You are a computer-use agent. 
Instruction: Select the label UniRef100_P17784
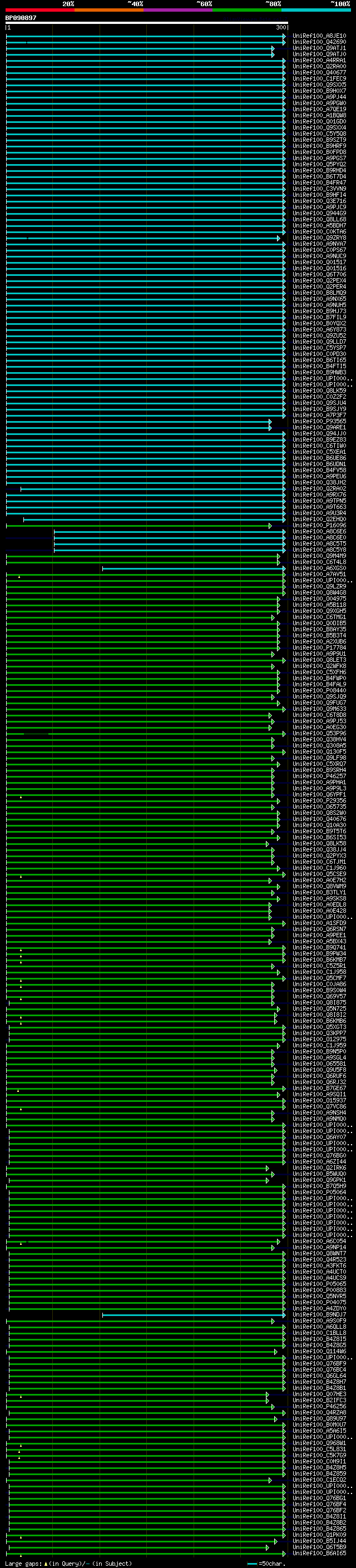pos(319,647)
